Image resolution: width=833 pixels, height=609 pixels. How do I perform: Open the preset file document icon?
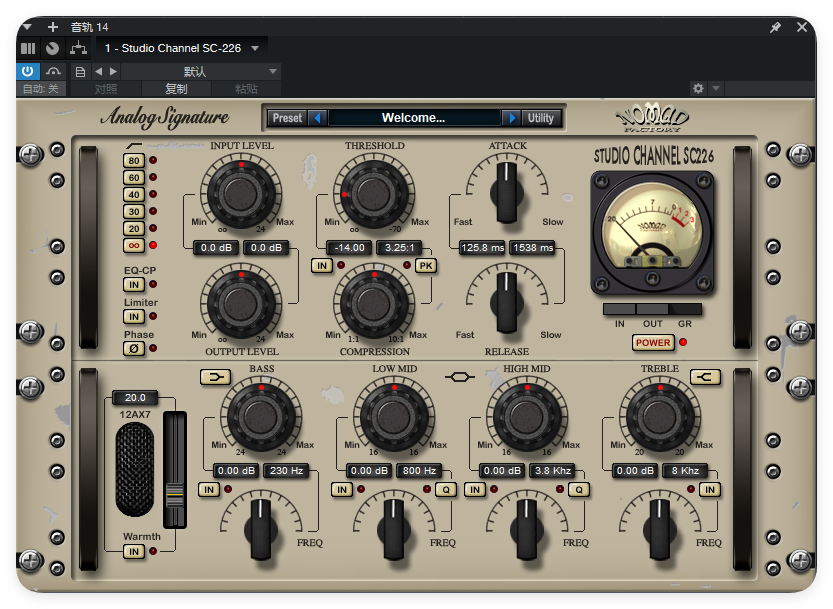[x=80, y=72]
